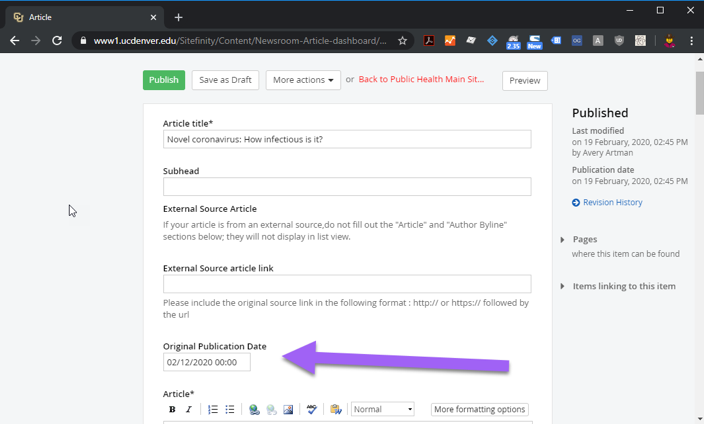Open the Adobe Acrobat extension
The image size is (704, 424).
coord(429,41)
